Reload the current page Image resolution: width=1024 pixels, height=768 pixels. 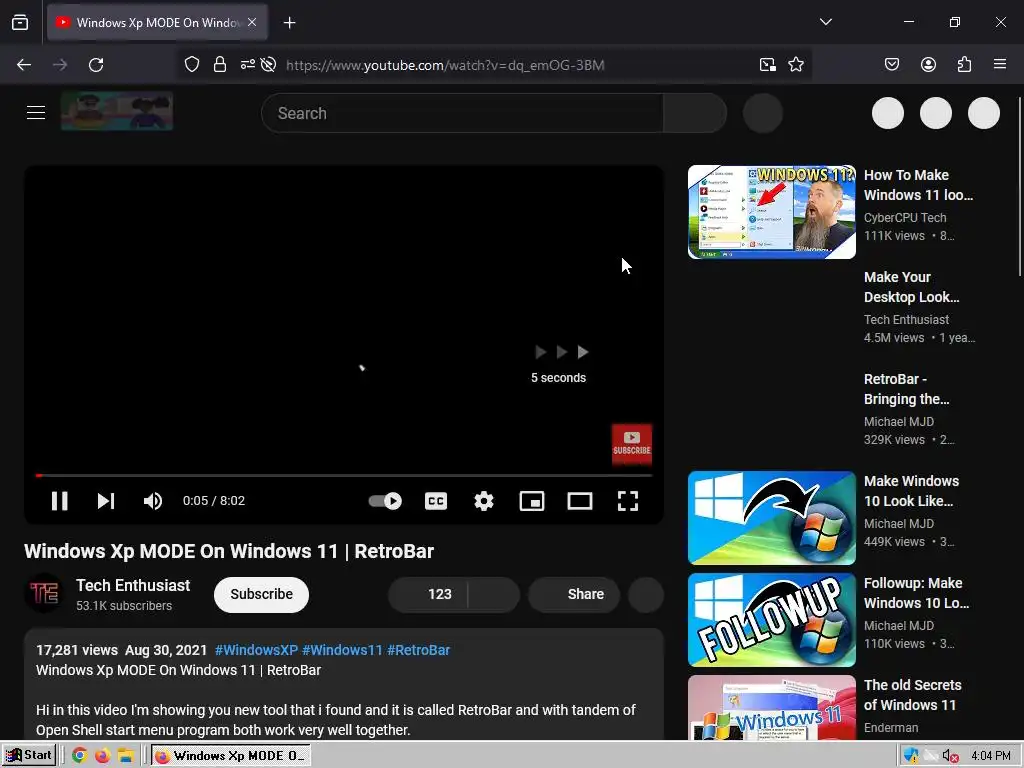click(96, 65)
